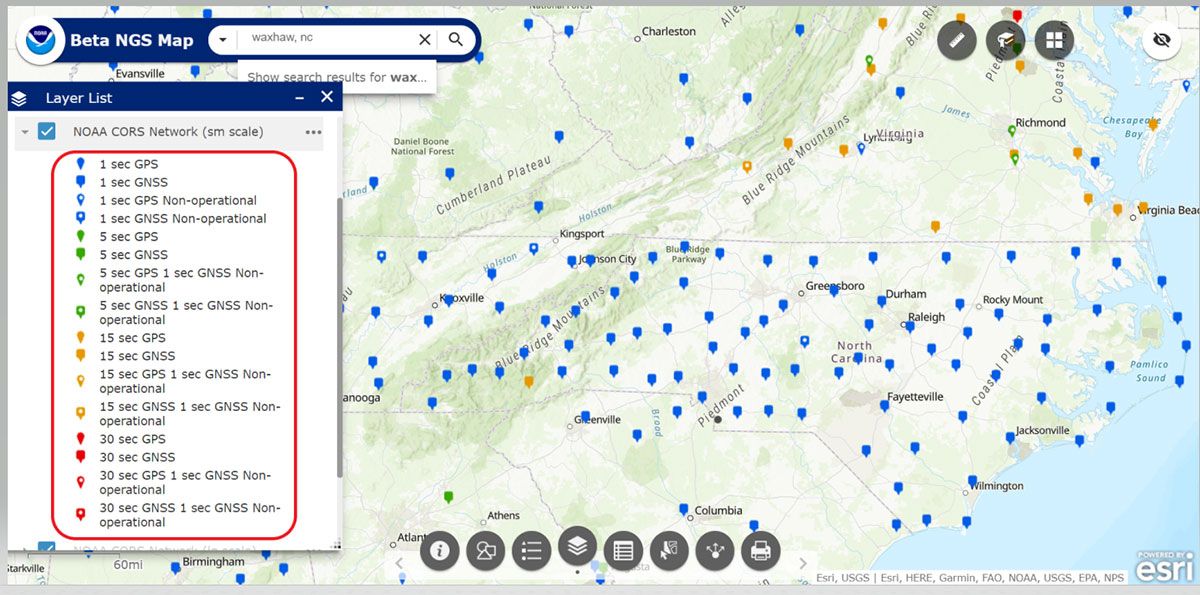The height and width of the screenshot is (595, 1200).
Task: Open the Share widget icon
Action: click(715, 550)
